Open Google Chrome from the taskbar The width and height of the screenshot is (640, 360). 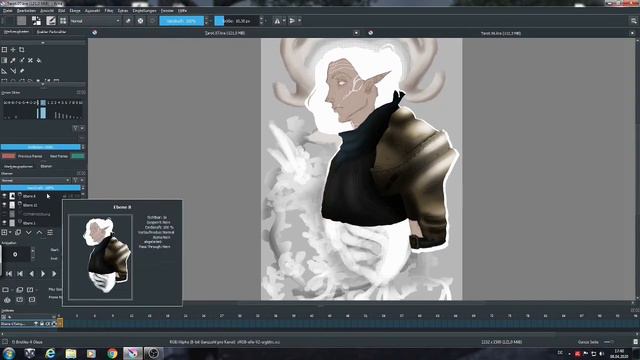[112, 353]
